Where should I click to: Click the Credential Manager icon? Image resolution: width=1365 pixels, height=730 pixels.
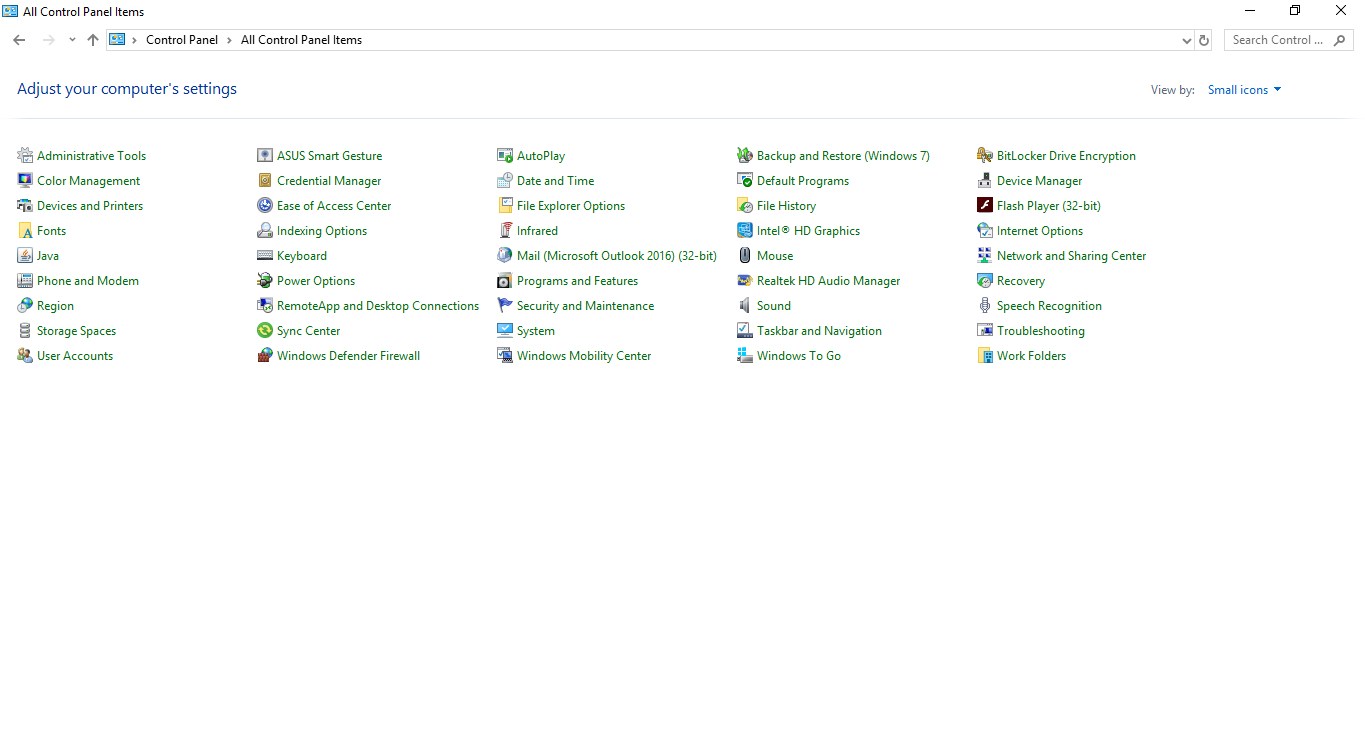pyautogui.click(x=265, y=180)
